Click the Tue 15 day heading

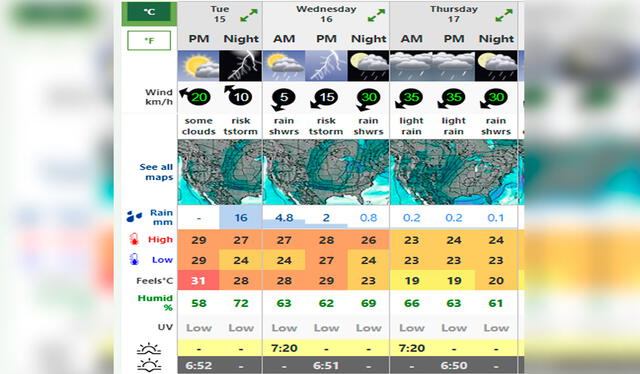(220, 14)
